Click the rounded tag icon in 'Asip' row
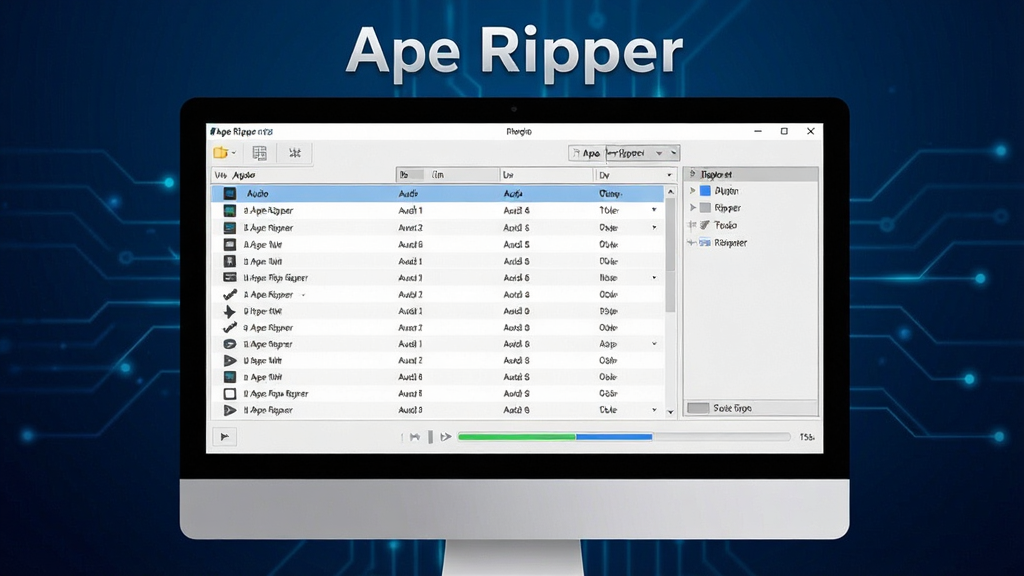Viewport: 1024px width, 576px height. (x=229, y=344)
